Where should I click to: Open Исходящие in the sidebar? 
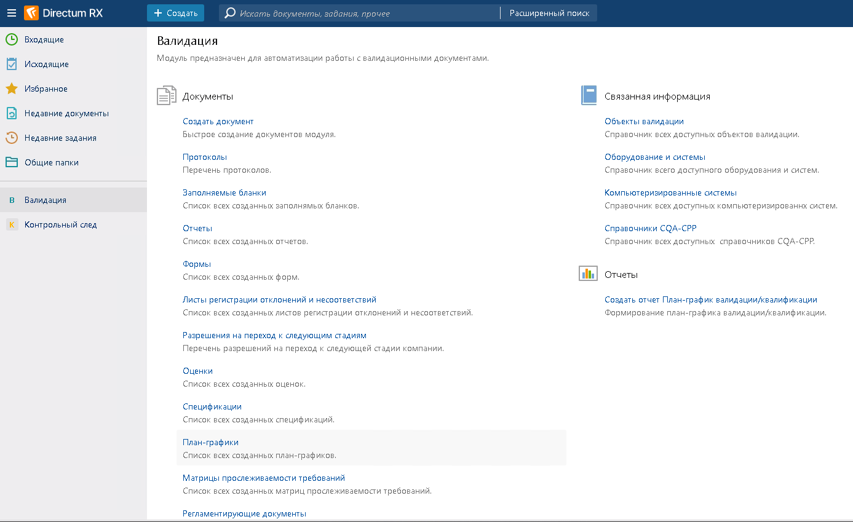[x=73, y=64]
